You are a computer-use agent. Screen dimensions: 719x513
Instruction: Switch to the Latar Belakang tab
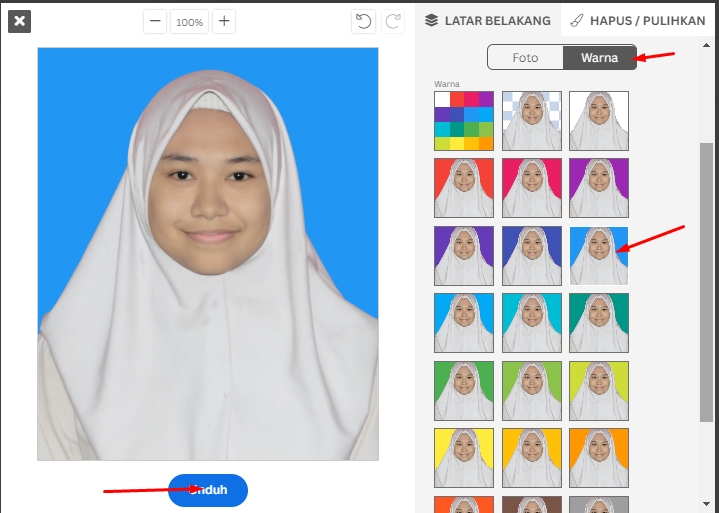[488, 21]
